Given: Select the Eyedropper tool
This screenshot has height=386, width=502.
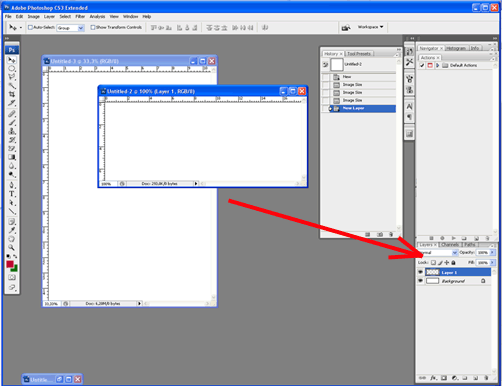Looking at the screenshot, I should 12,230.
